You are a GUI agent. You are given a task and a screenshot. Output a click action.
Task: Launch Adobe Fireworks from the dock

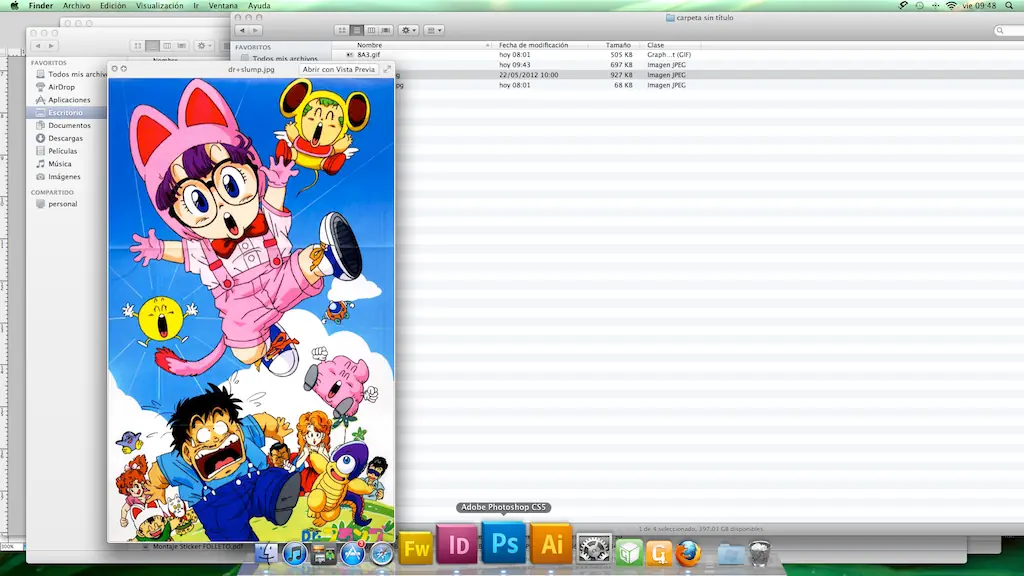pos(415,547)
